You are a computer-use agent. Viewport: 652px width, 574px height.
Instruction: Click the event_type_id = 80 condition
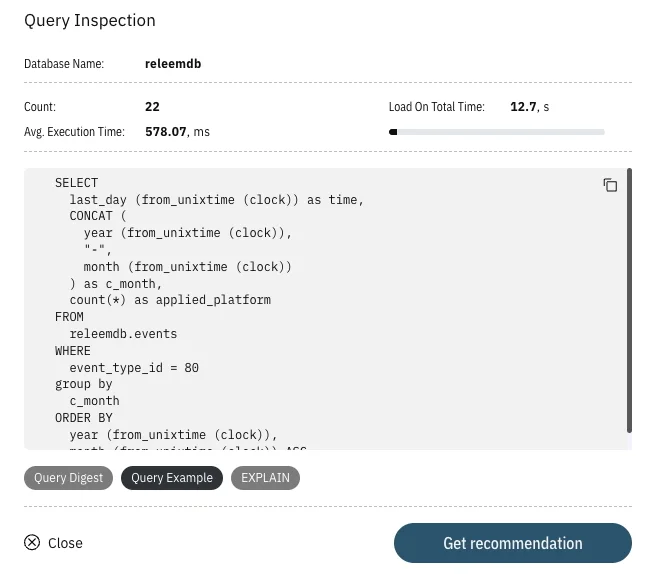134,368
